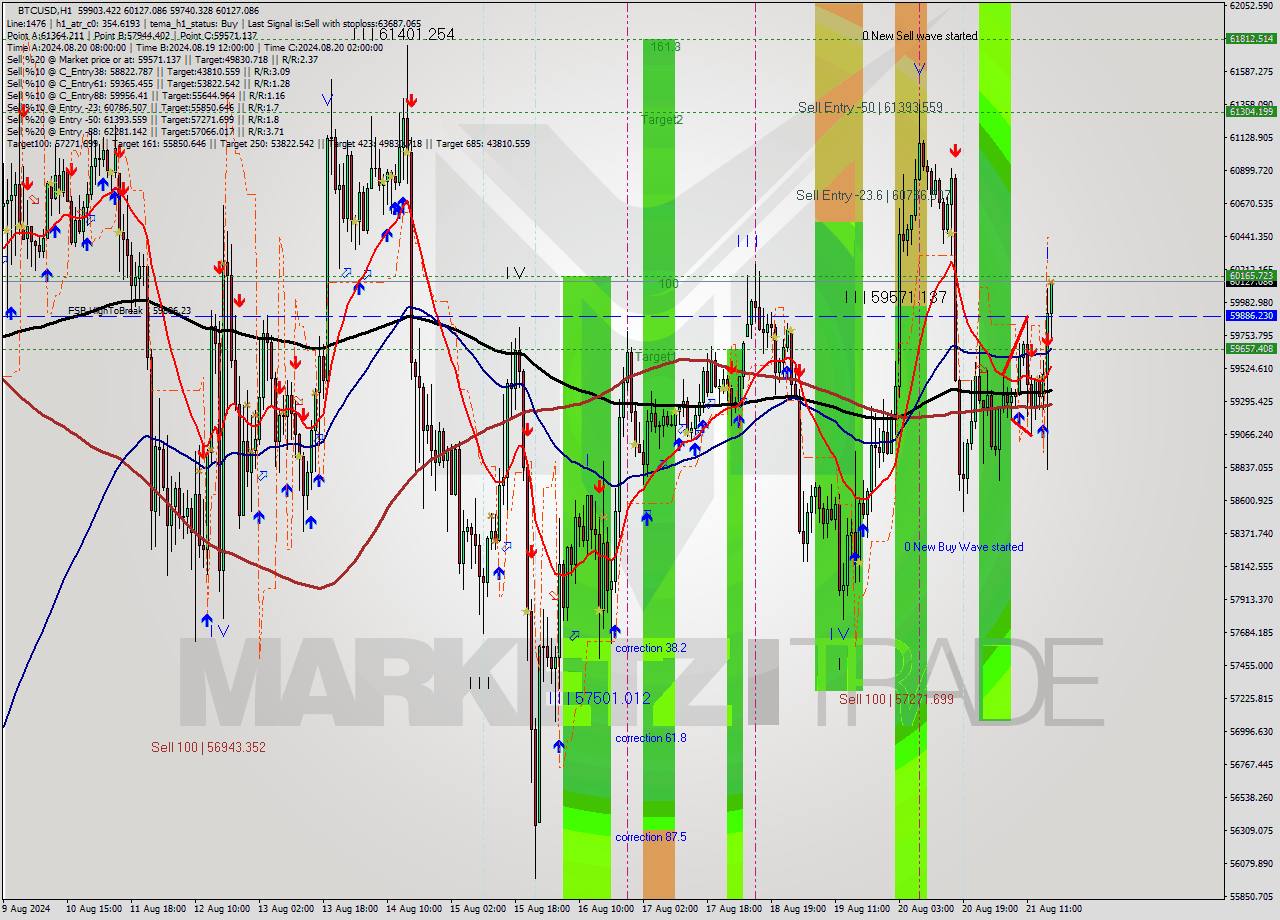Click the 59524.610 price axis label
Viewport: 1280px width, 920px height.
coord(1250,369)
